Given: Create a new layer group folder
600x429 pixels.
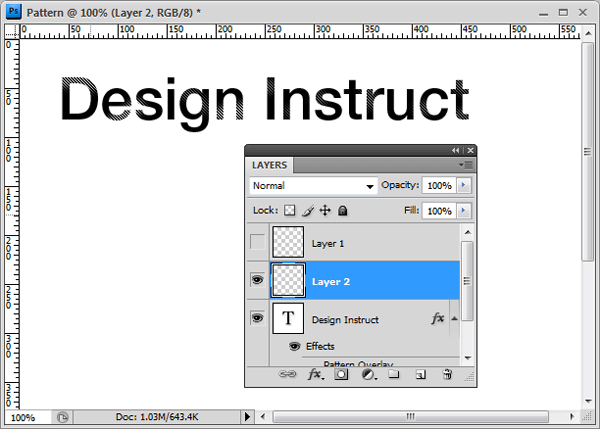Looking at the screenshot, I should point(394,374).
